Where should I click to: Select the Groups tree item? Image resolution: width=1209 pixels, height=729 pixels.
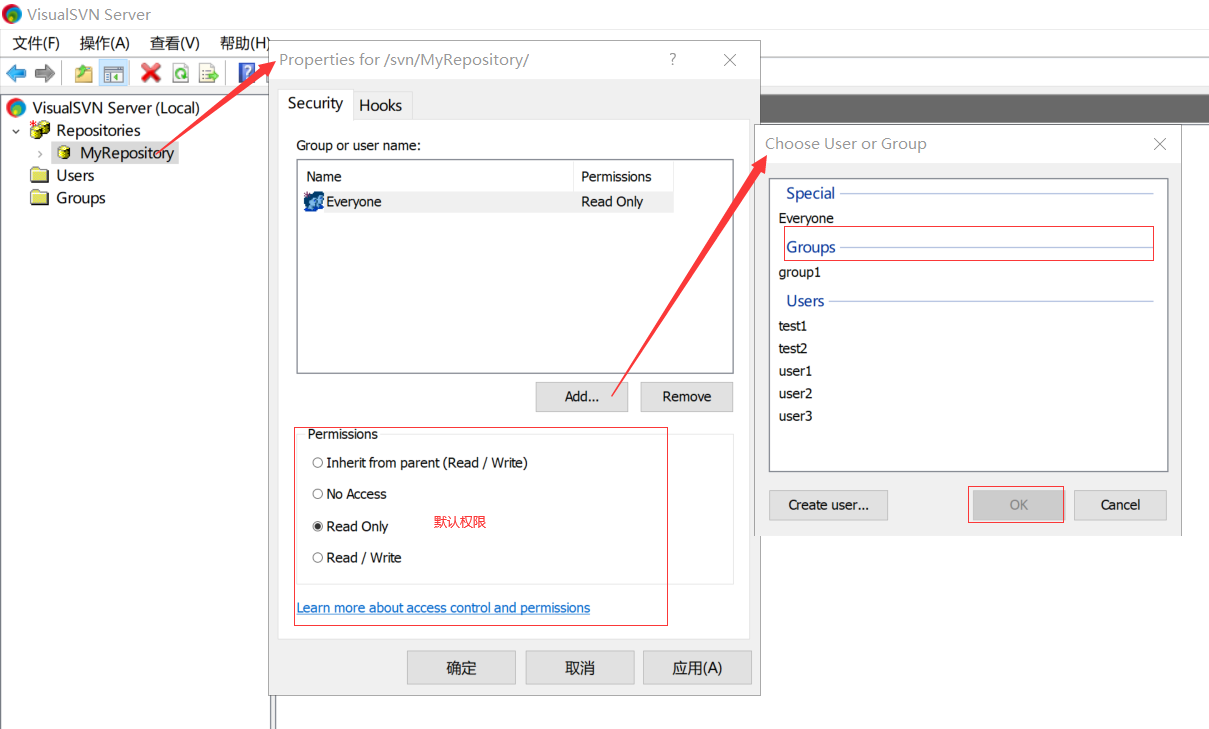tap(81, 198)
